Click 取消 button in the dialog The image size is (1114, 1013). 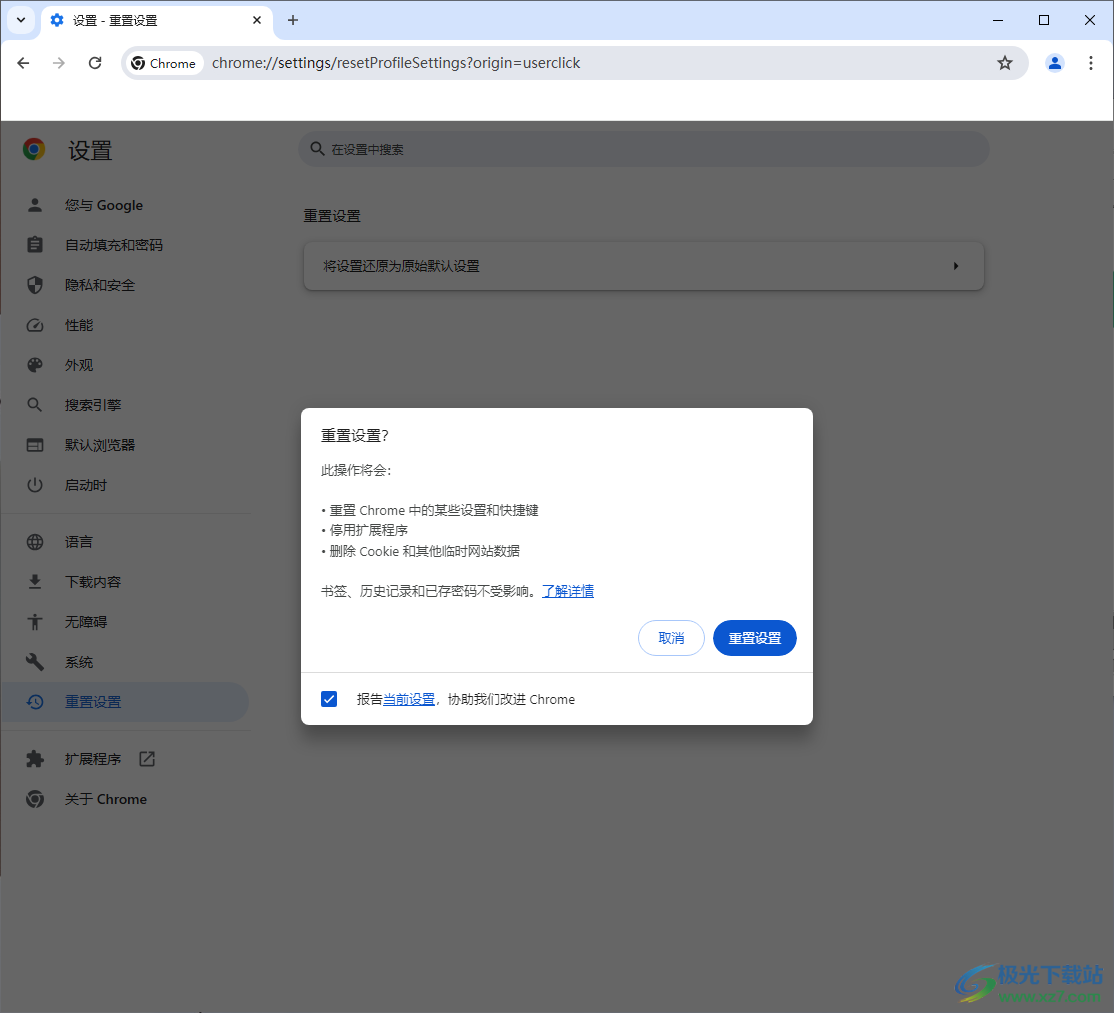[x=671, y=638]
